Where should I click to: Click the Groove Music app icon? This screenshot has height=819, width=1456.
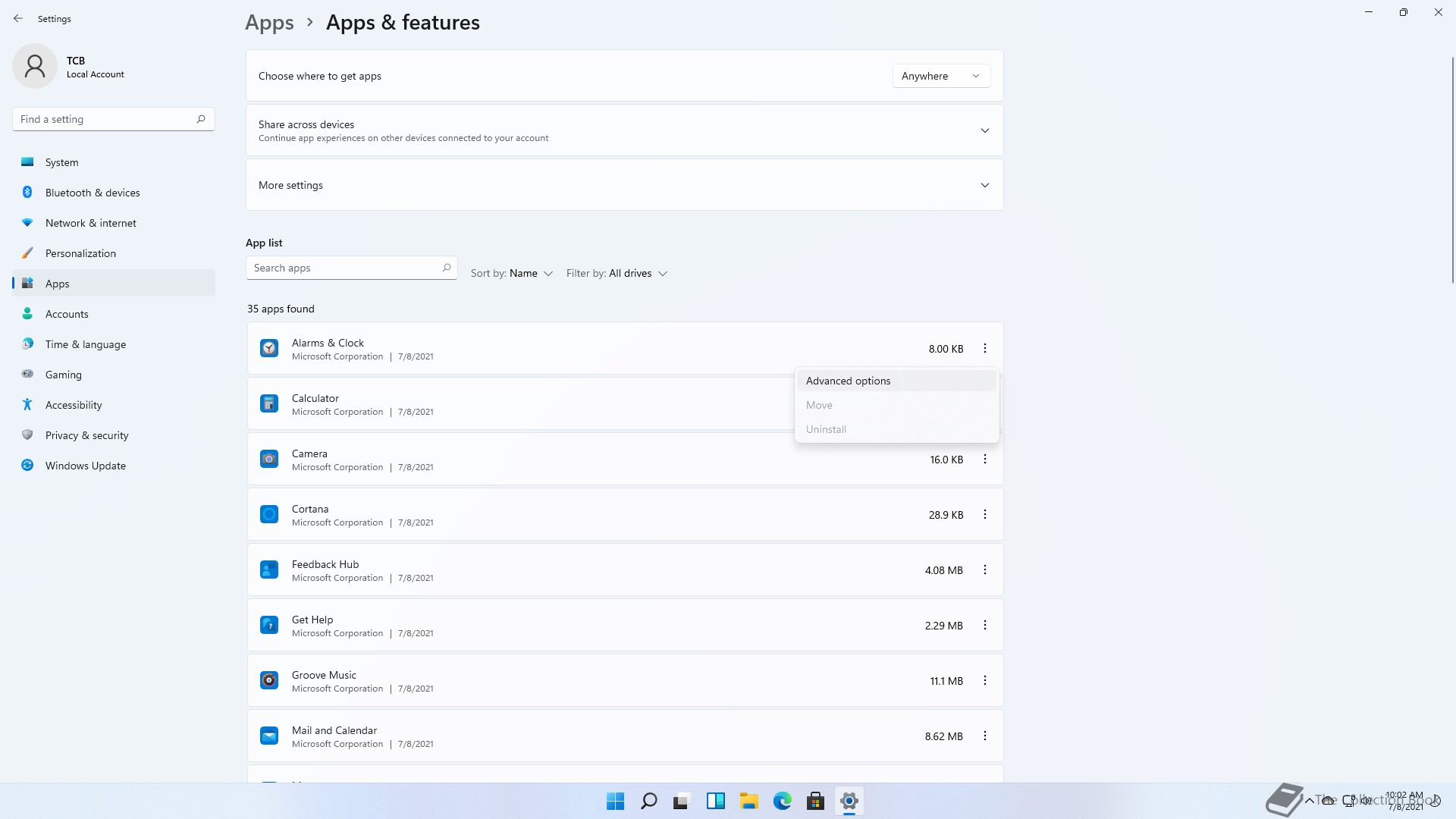point(269,680)
